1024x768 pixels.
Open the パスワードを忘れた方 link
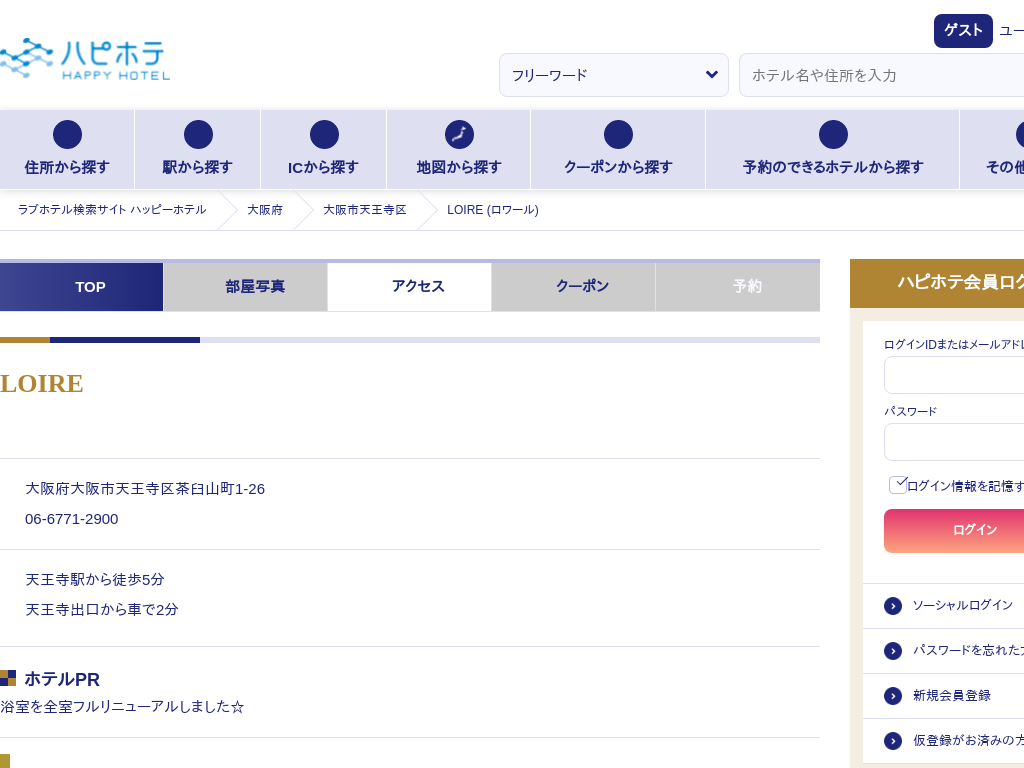[x=968, y=650]
